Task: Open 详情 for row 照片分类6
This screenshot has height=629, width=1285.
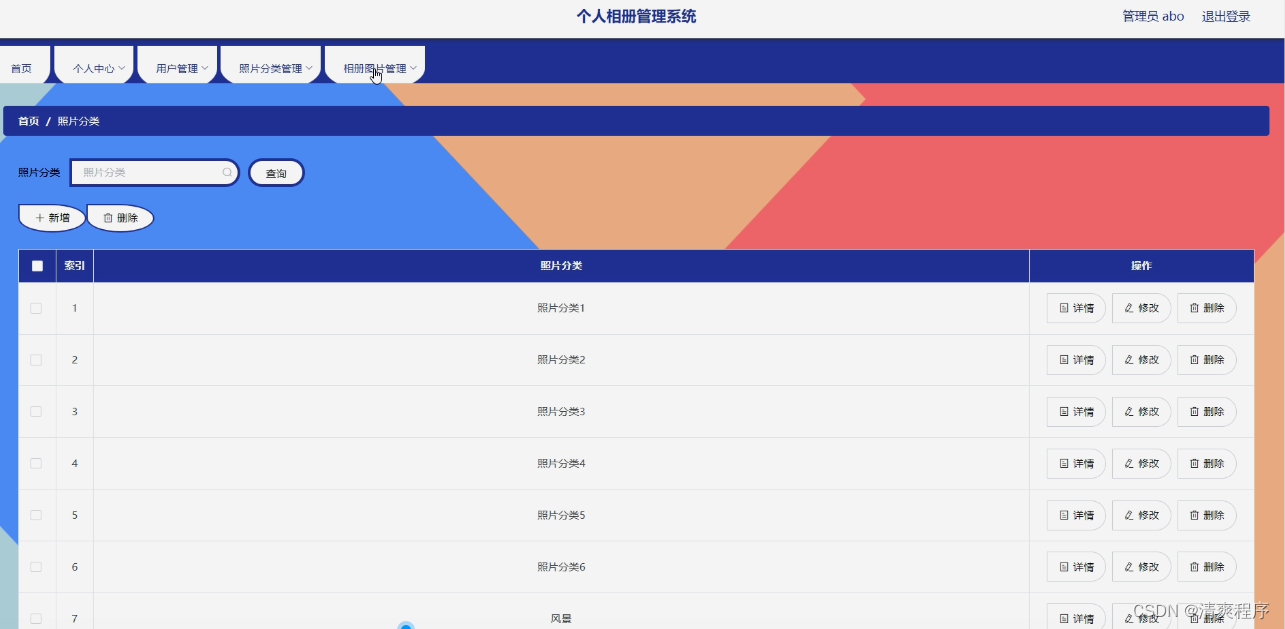Action: point(1076,567)
